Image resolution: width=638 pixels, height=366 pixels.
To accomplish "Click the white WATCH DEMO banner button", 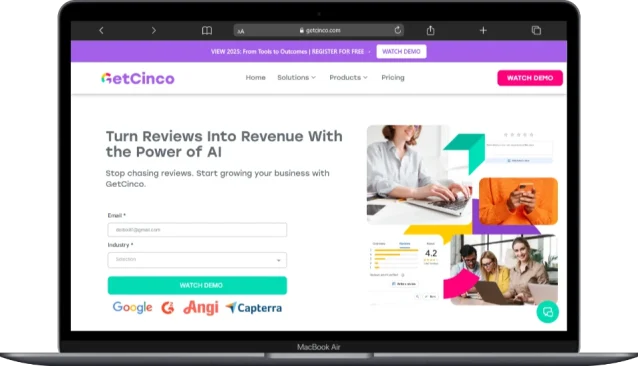I will coord(401,52).
